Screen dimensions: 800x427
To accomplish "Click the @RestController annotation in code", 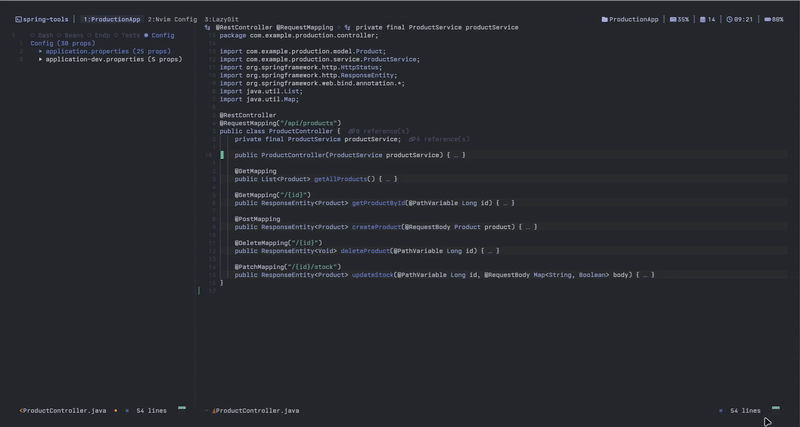I will tap(248, 115).
